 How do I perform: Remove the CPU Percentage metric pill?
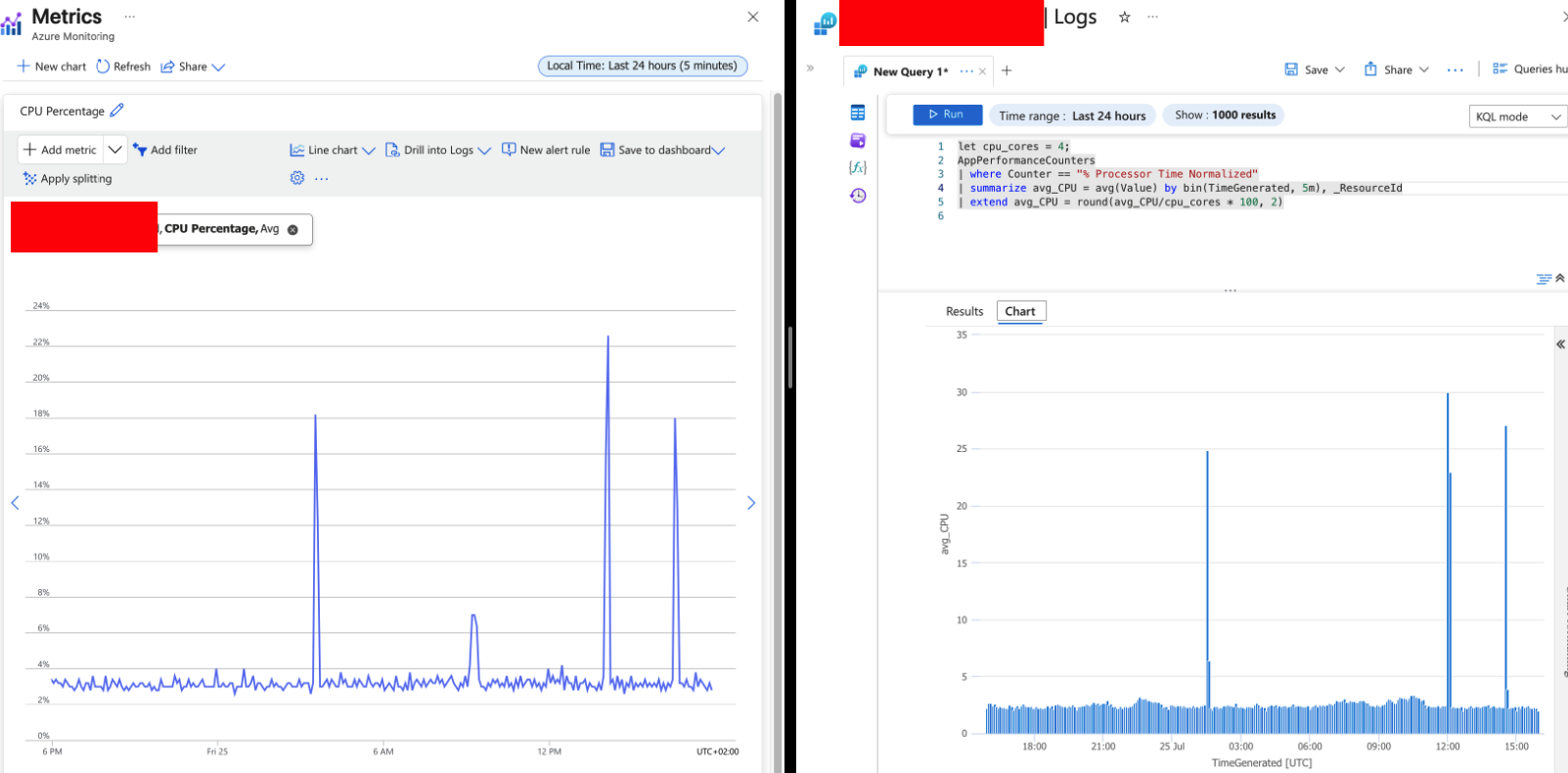tap(292, 230)
